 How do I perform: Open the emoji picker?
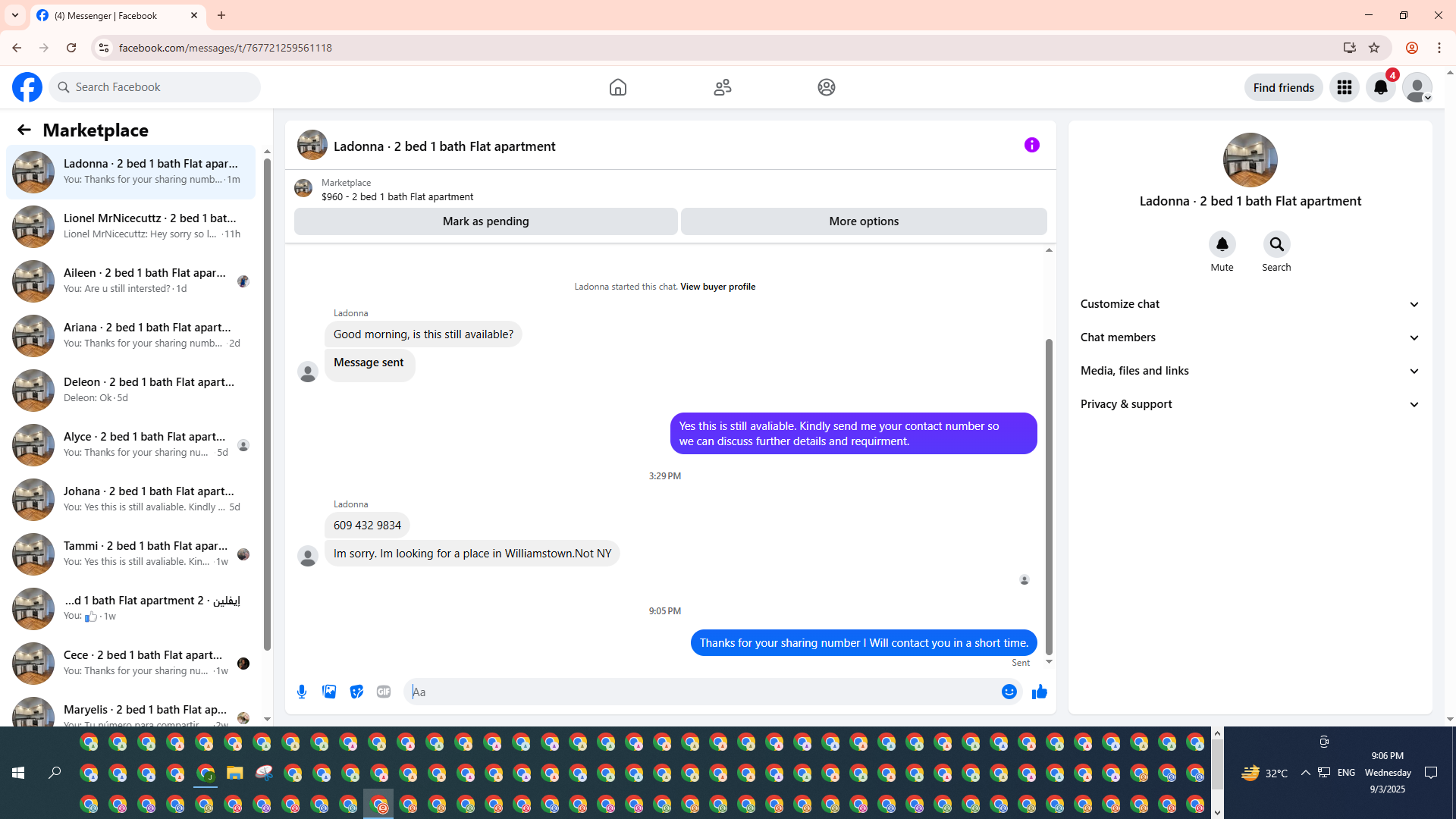tap(1009, 692)
